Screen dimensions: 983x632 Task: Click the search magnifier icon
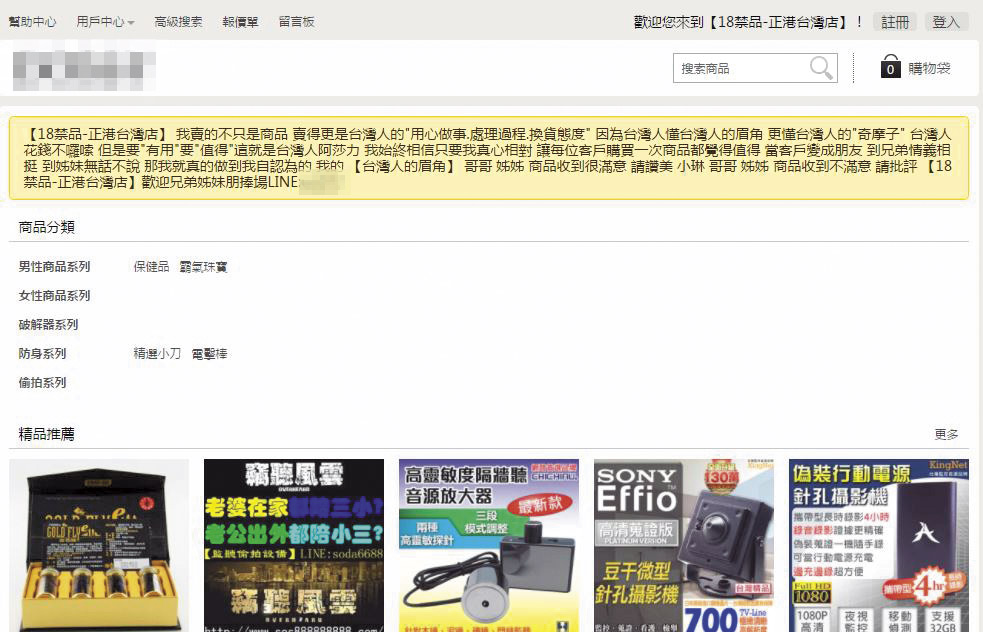(x=821, y=68)
